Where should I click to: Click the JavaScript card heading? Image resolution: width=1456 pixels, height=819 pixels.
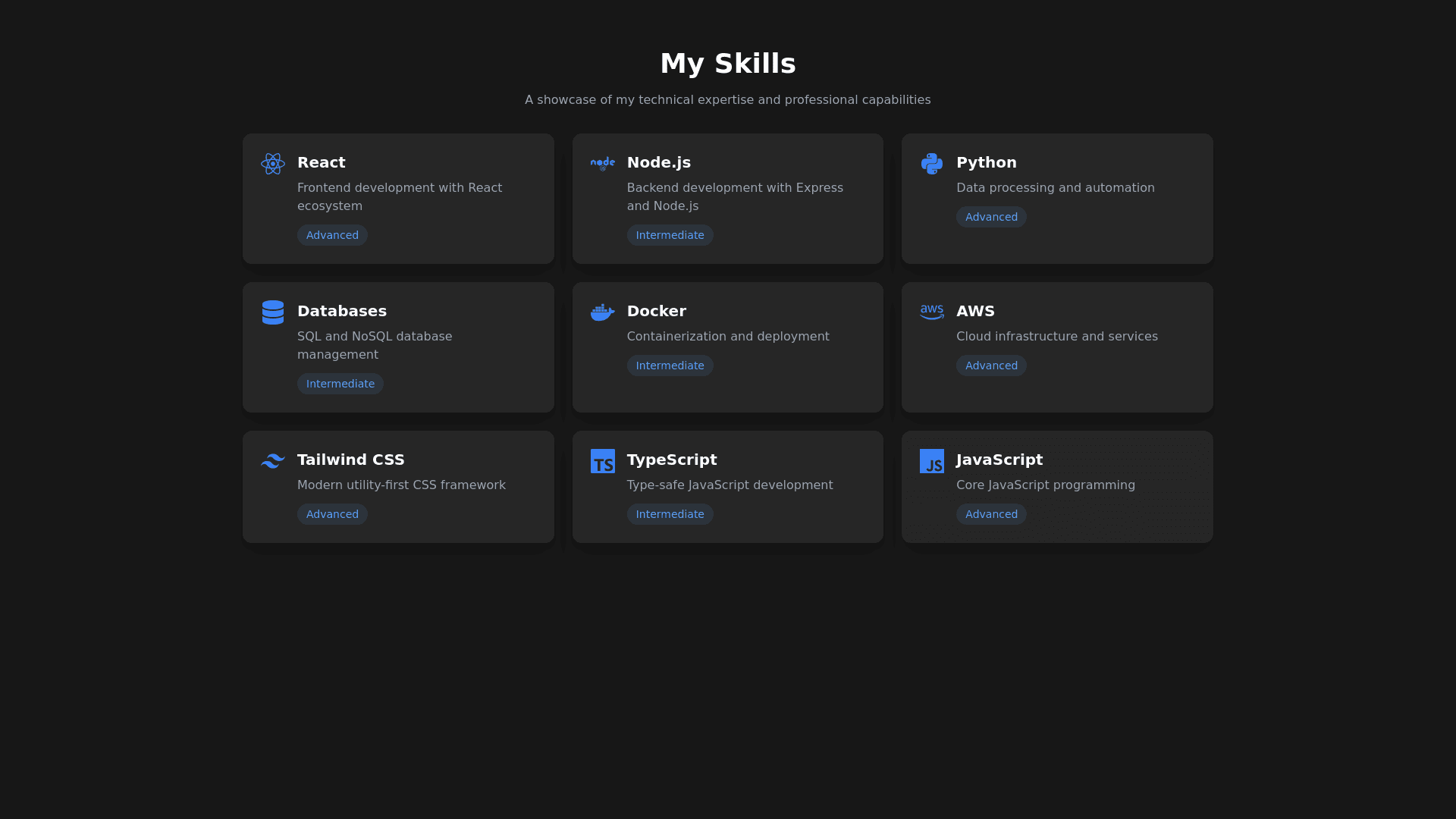[x=999, y=460]
